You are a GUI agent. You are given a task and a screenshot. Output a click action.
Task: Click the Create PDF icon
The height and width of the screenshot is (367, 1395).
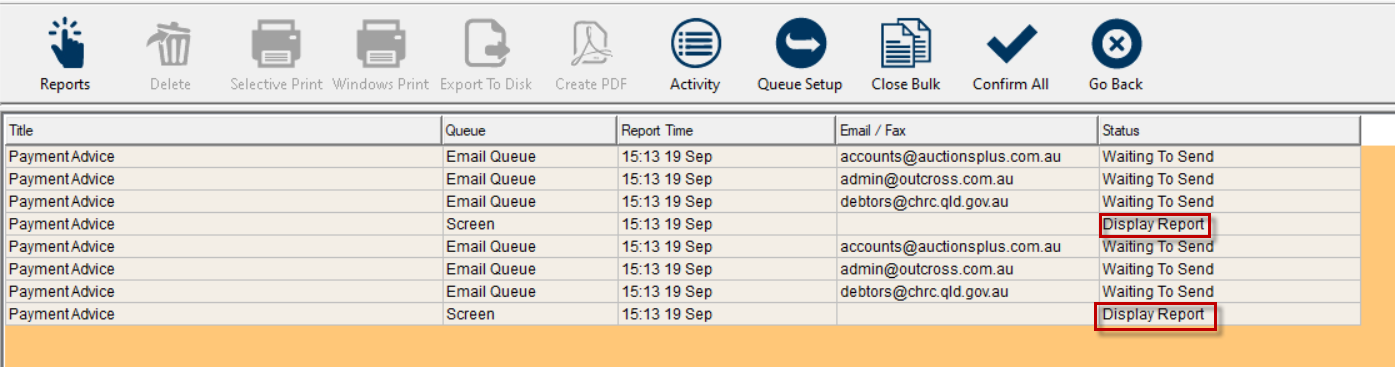click(591, 44)
